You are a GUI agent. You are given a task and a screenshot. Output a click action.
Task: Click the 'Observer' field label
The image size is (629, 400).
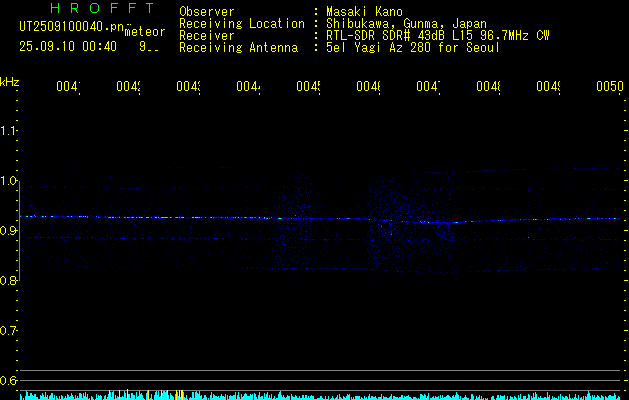(207, 11)
